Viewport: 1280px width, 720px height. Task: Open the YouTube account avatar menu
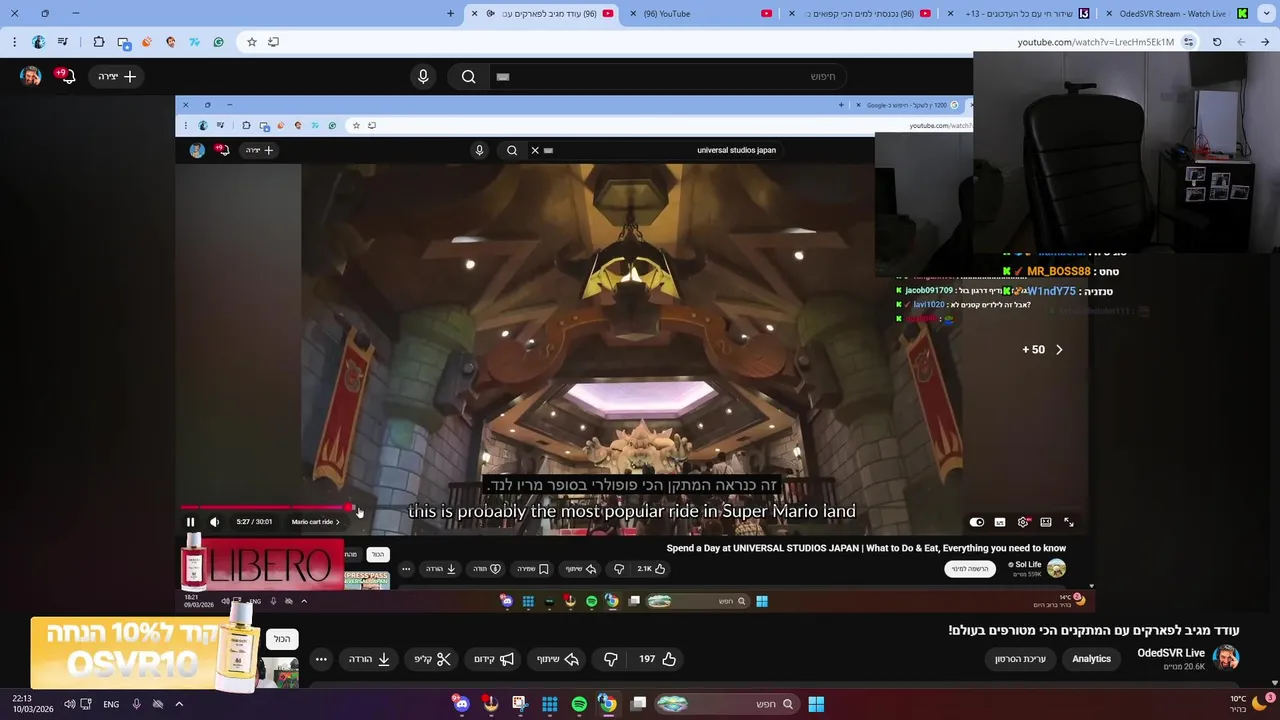click(x=31, y=76)
